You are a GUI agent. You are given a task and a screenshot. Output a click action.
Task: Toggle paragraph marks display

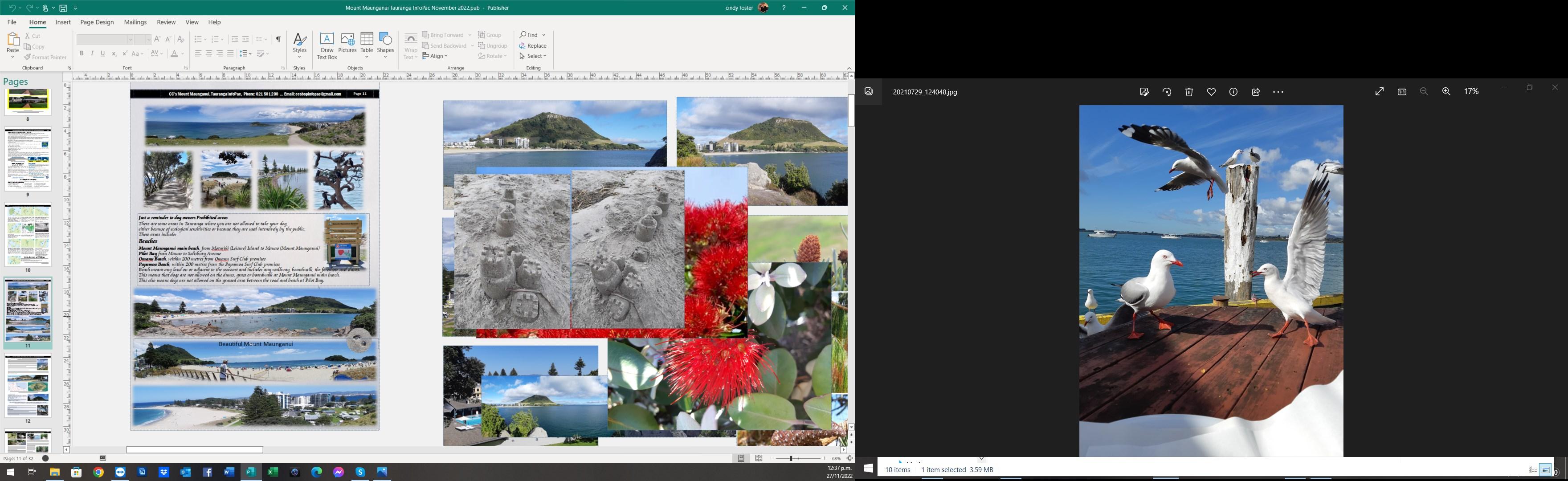click(278, 39)
